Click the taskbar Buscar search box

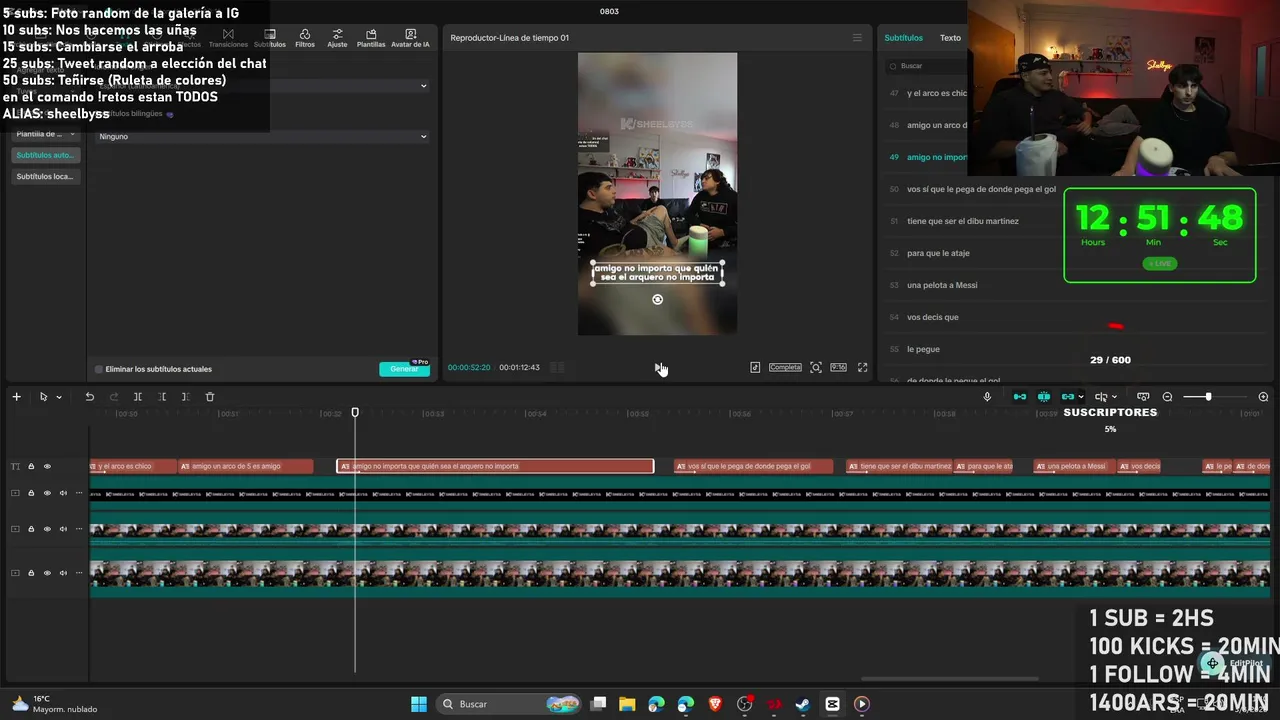tap(510, 704)
